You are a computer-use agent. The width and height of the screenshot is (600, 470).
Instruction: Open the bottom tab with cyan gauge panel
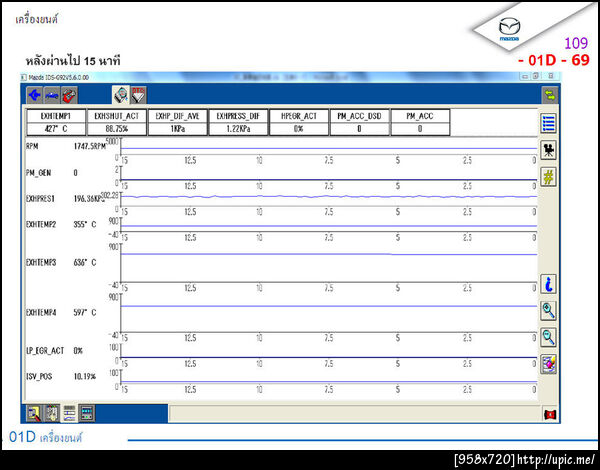[x=86, y=413]
